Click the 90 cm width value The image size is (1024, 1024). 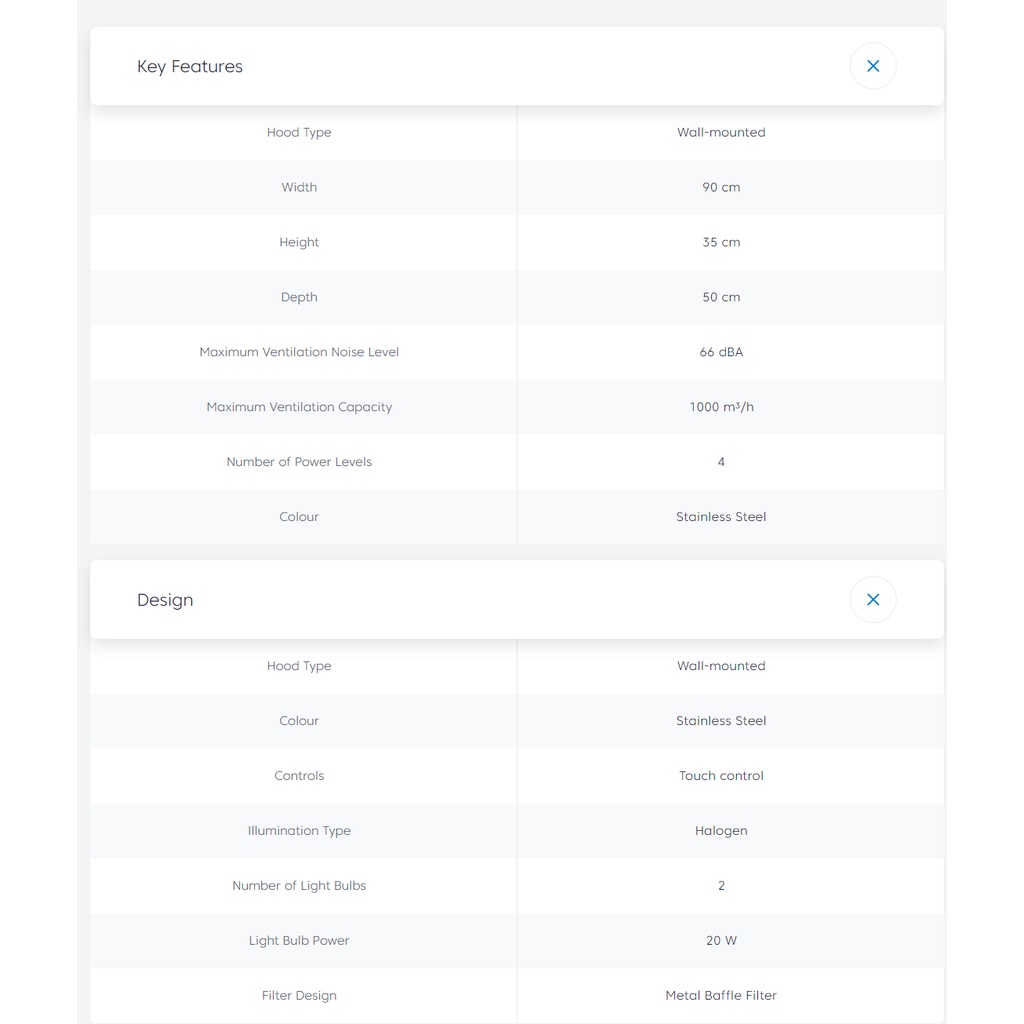(721, 187)
